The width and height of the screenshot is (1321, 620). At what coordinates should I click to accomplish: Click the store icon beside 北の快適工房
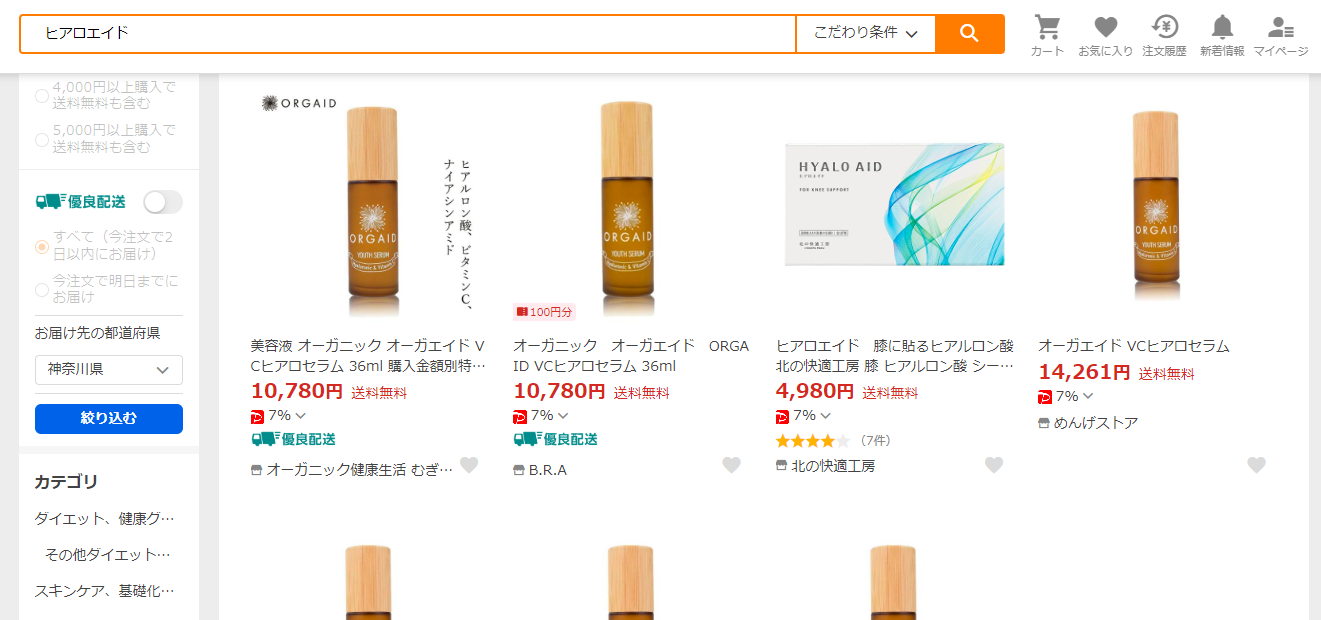click(x=781, y=466)
